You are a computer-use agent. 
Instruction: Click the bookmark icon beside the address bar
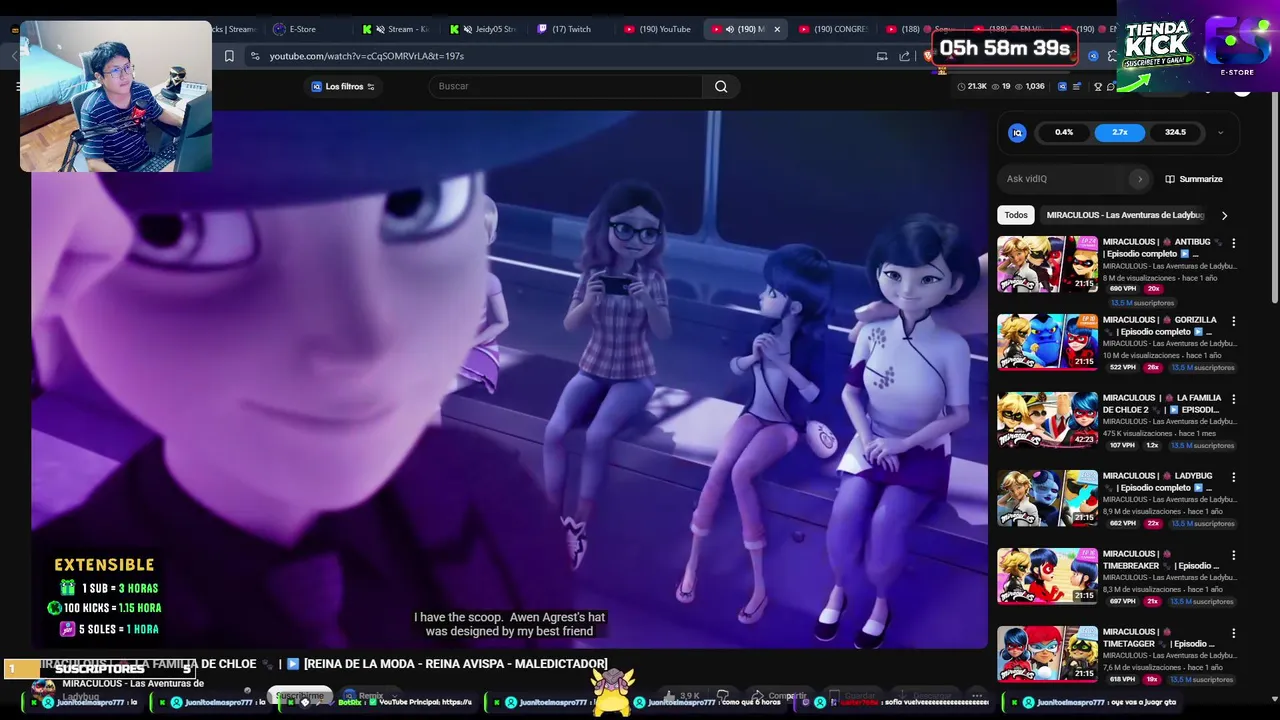(229, 56)
